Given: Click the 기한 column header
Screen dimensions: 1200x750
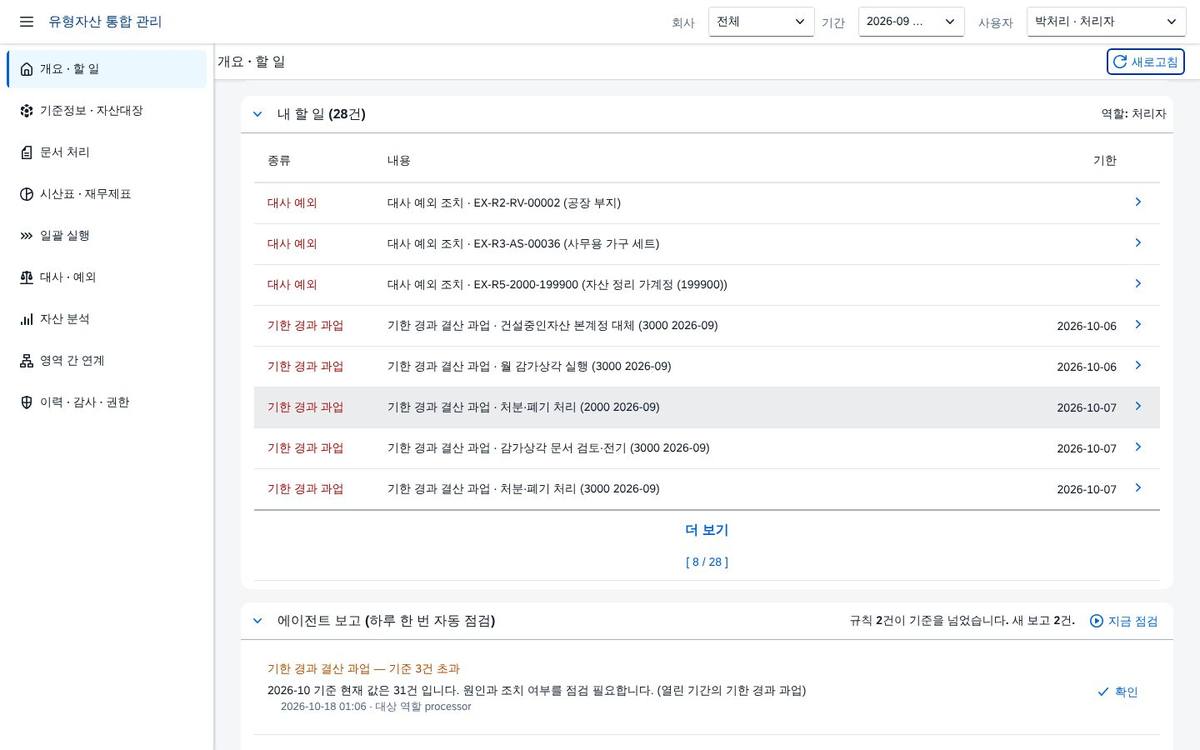Looking at the screenshot, I should (1105, 161).
